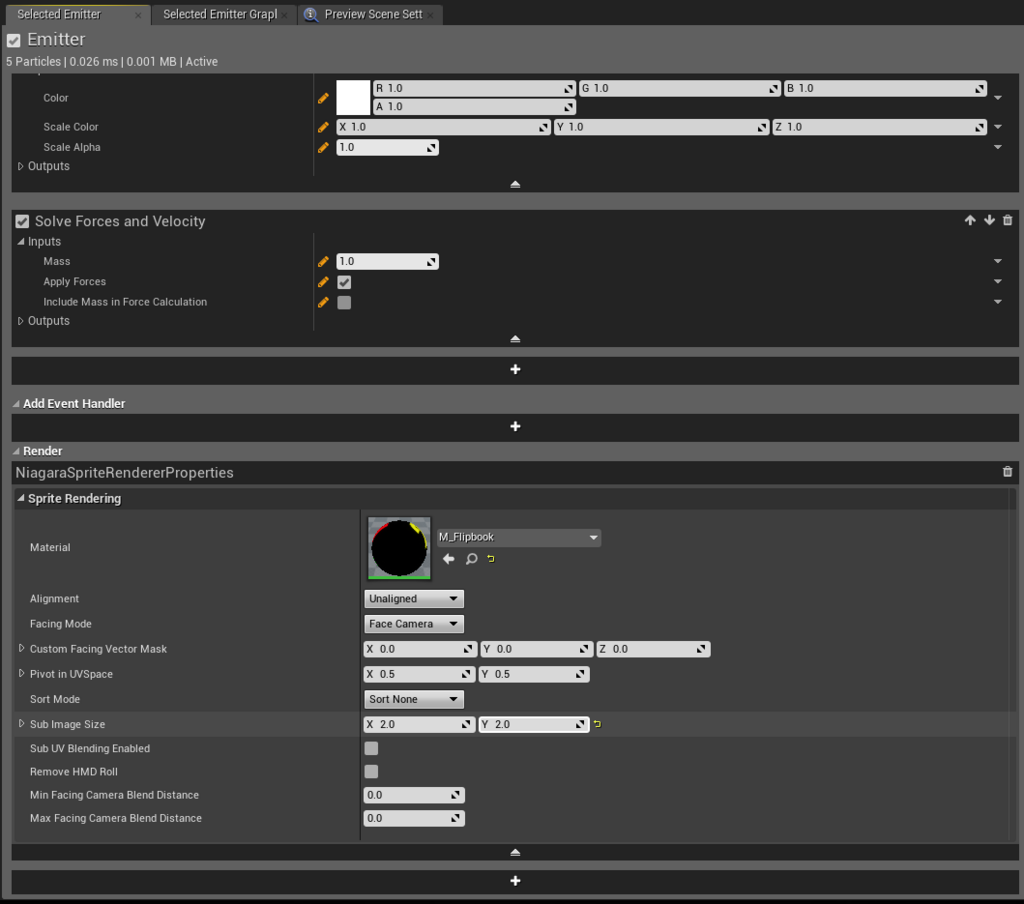Click Sub Image Size Y field
Image resolution: width=1024 pixels, height=904 pixels.
[534, 724]
